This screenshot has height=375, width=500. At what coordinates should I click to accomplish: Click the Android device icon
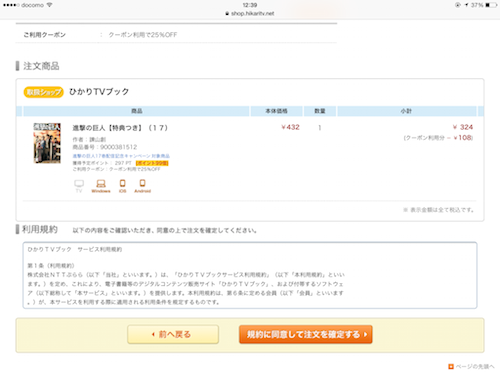pyautogui.click(x=142, y=186)
